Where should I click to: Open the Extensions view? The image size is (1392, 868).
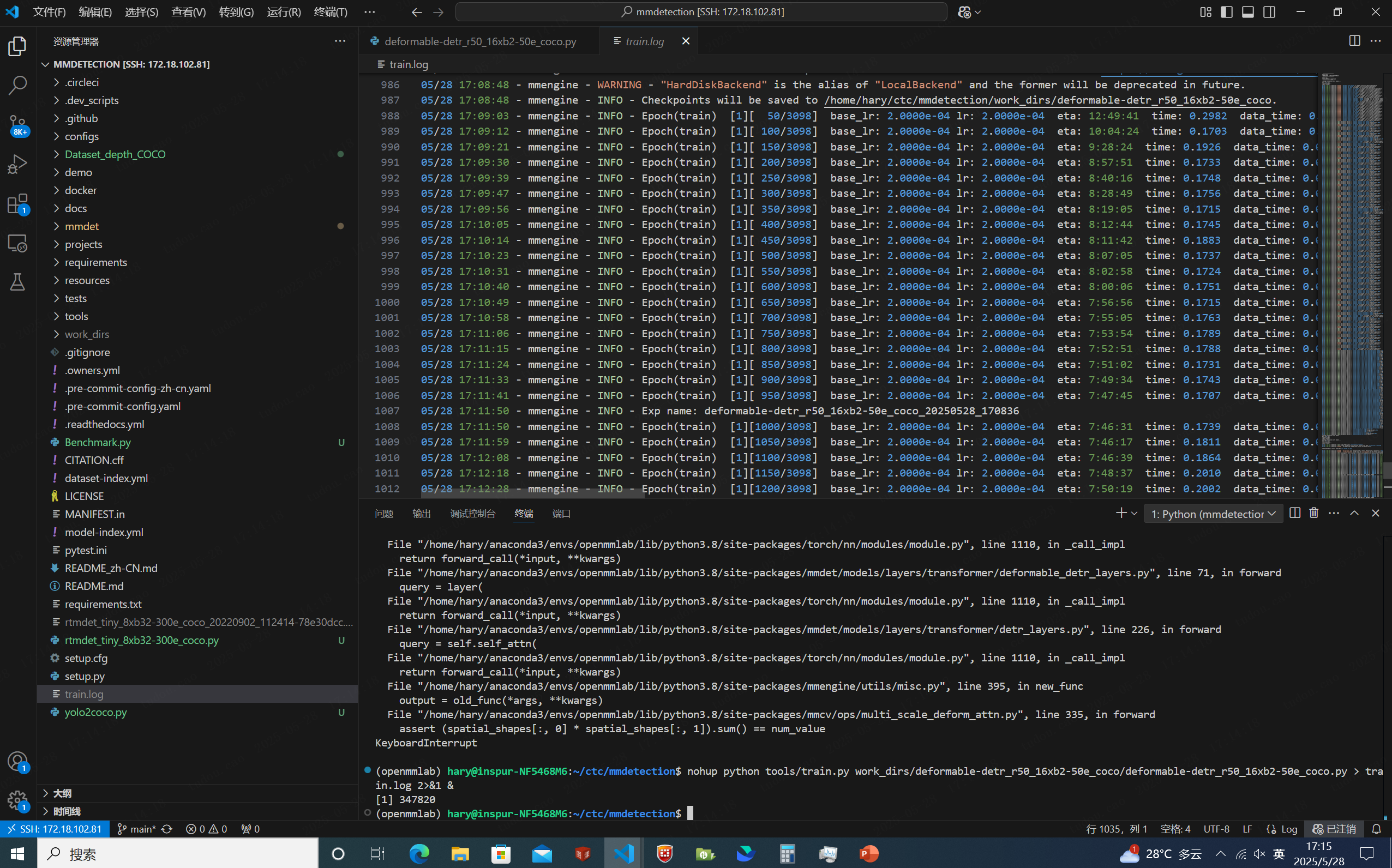pyautogui.click(x=17, y=204)
